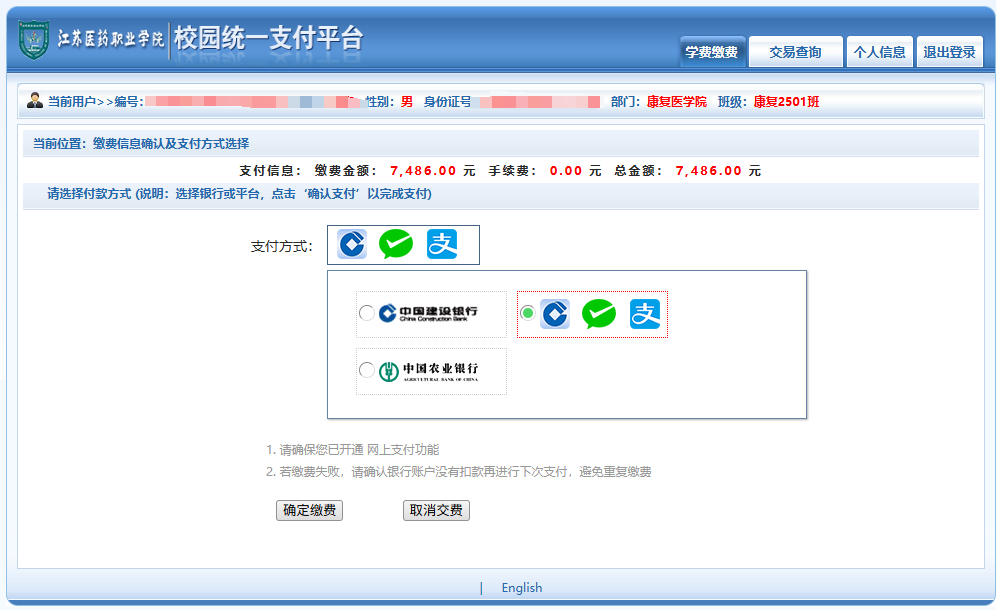Click the school crest logo in the header
Viewport: 996px width, 610px height.
pos(34,39)
